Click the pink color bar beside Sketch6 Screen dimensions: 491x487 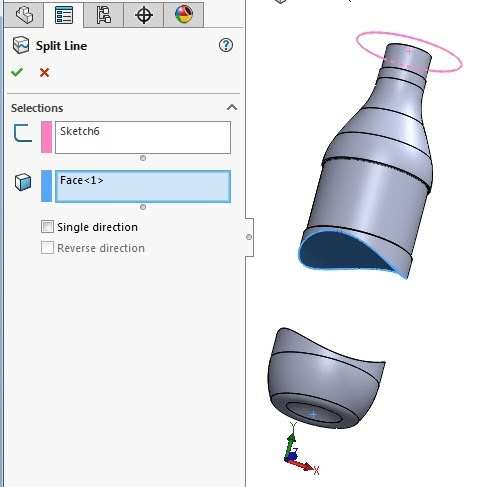[47, 137]
